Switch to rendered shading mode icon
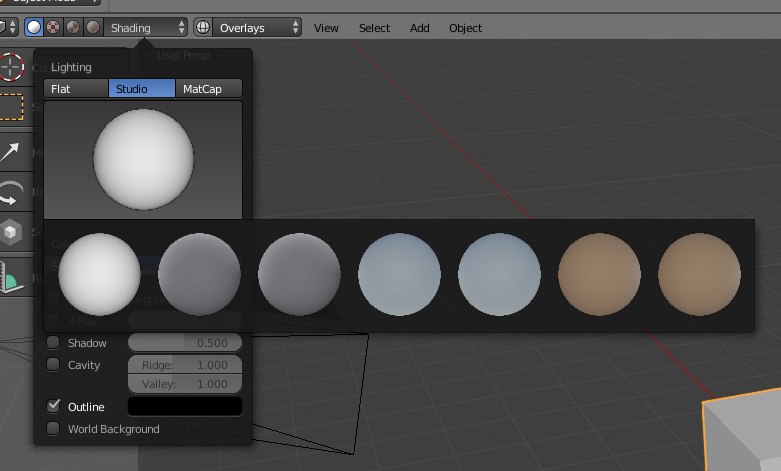 [x=93, y=27]
